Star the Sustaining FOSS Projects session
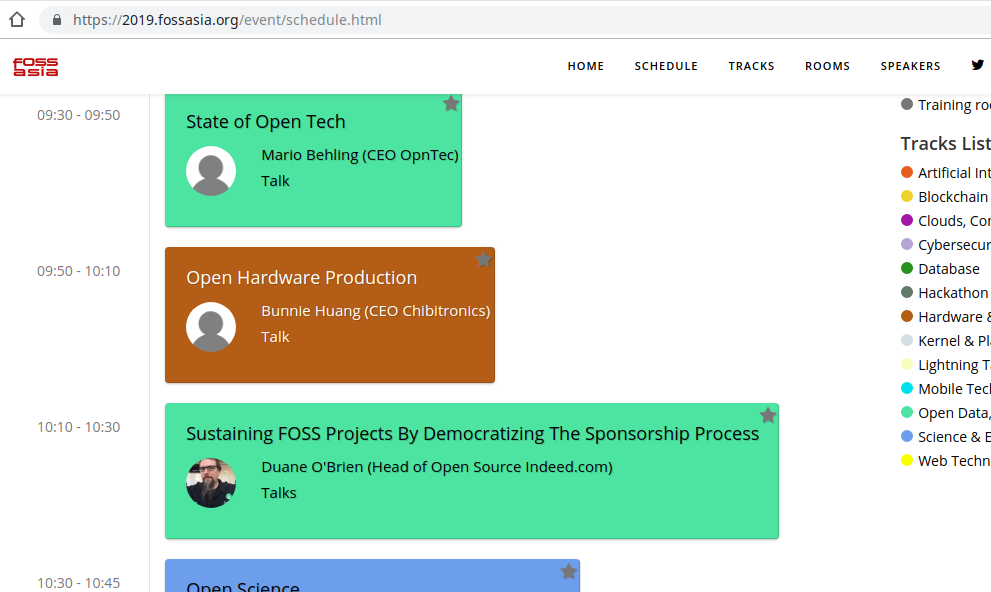The height and width of the screenshot is (592, 991). click(768, 415)
